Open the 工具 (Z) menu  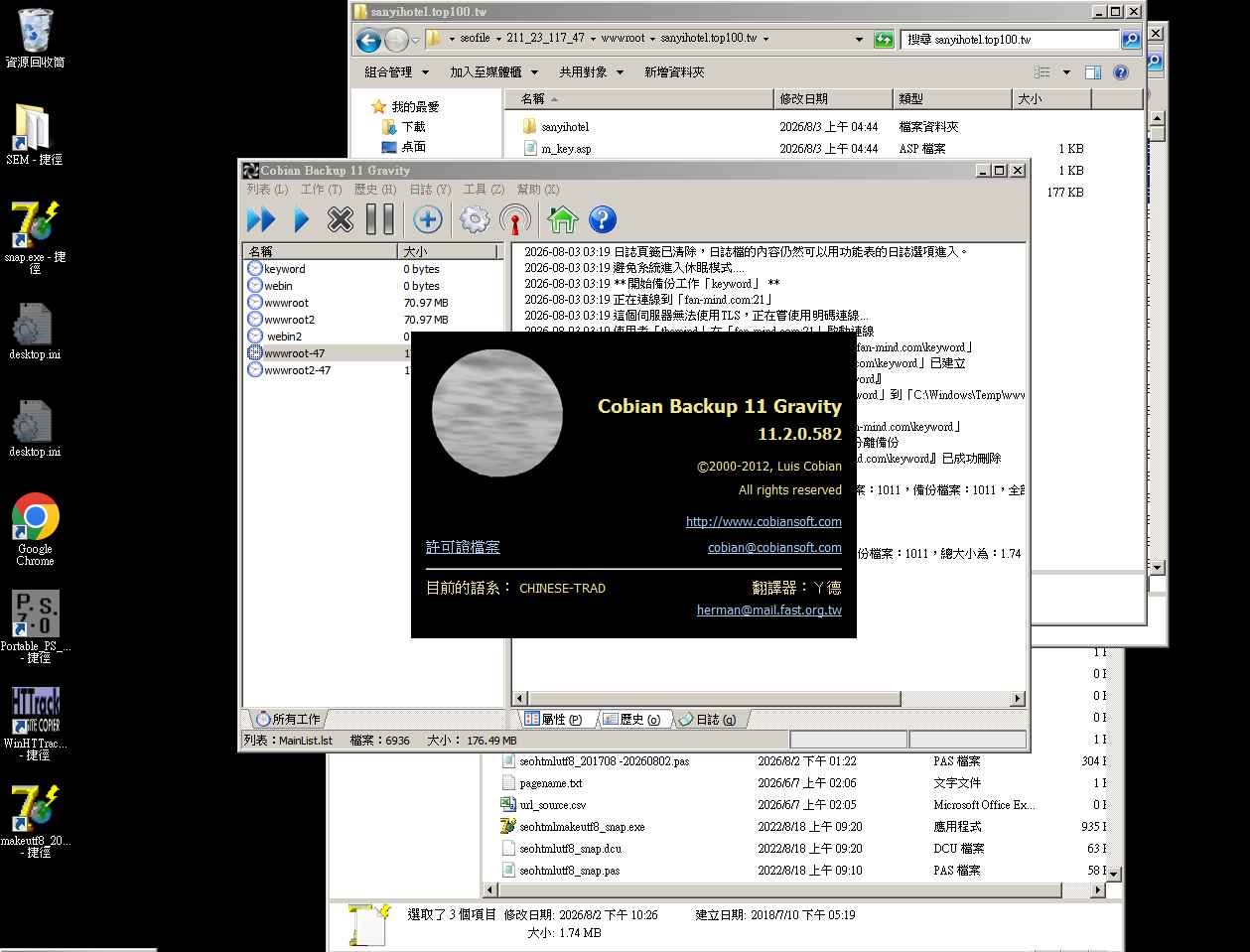[484, 189]
